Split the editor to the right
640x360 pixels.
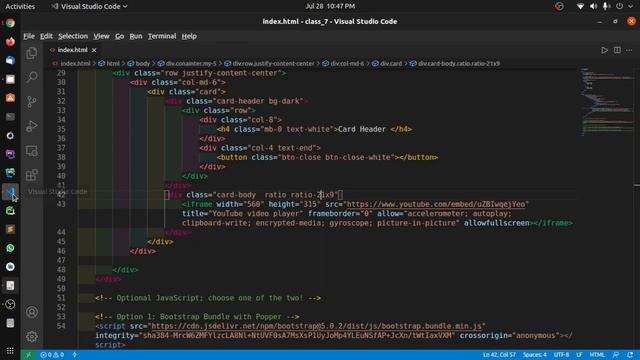point(617,50)
